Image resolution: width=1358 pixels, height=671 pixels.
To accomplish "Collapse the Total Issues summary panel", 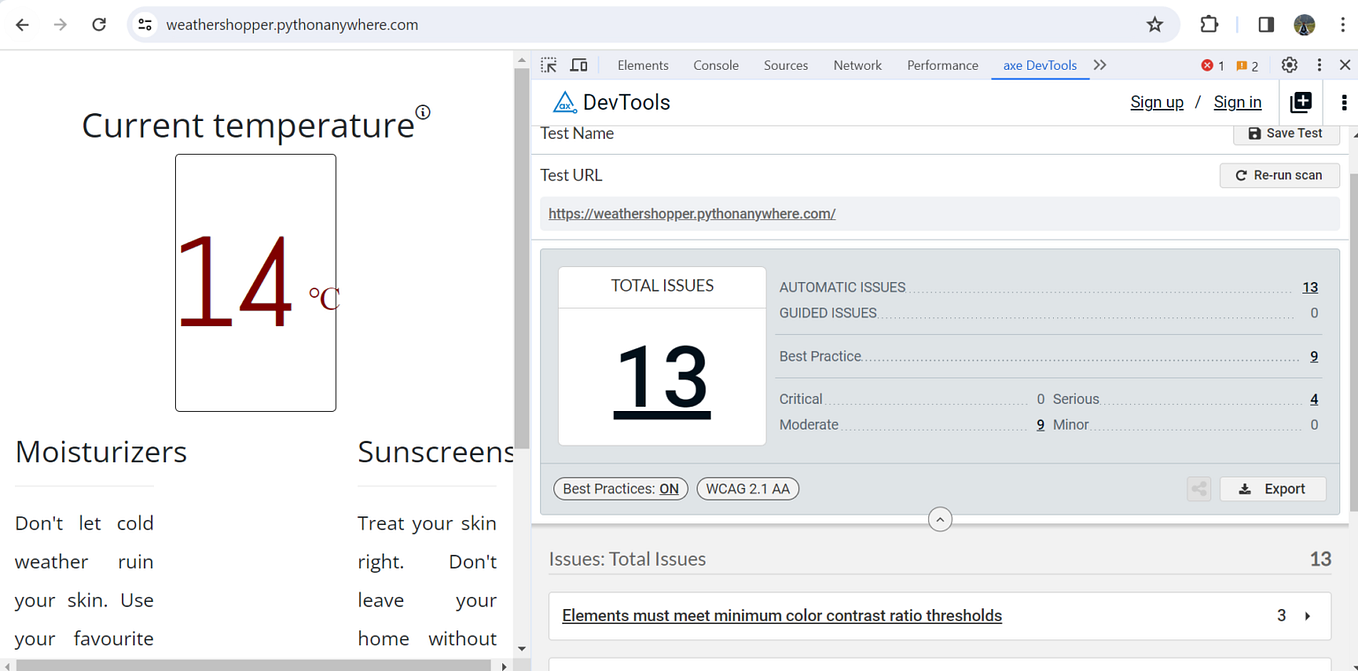I will (x=939, y=518).
